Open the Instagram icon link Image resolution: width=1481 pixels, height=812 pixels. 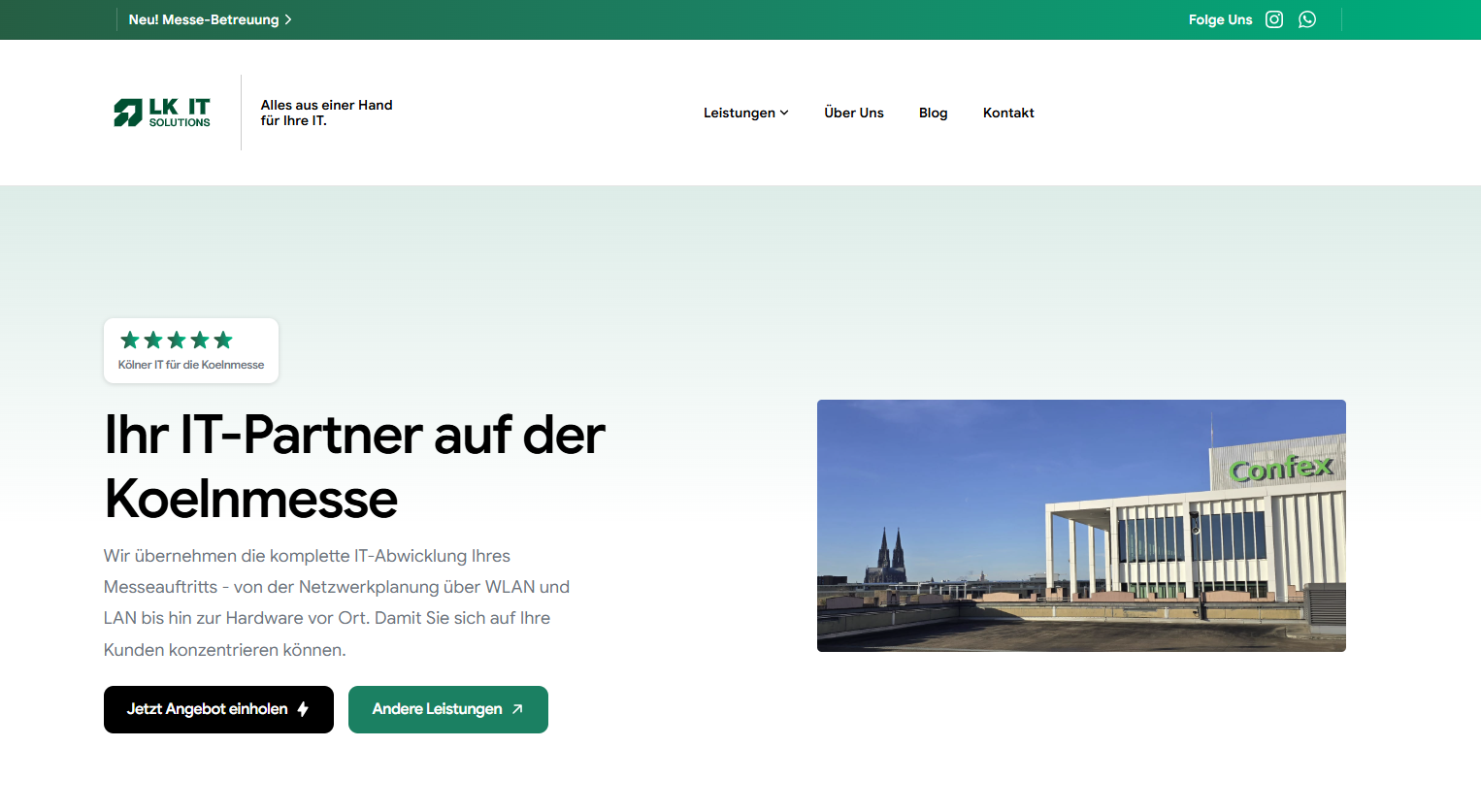1274,19
